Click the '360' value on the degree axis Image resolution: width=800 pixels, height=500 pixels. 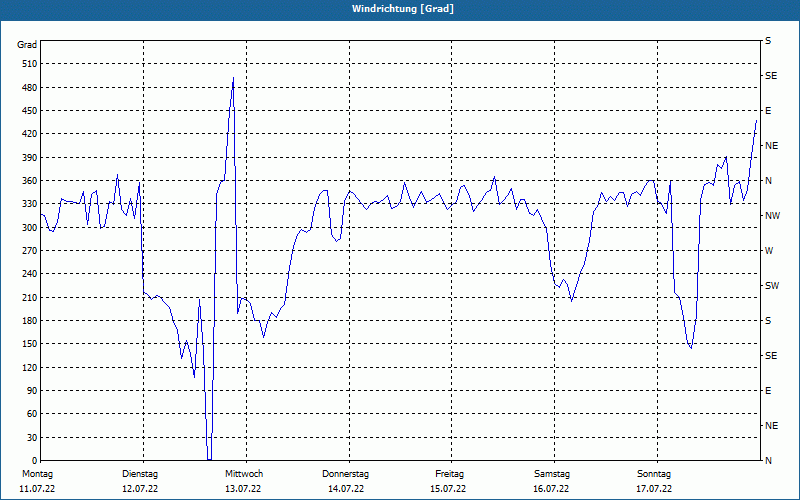[x=30, y=181]
